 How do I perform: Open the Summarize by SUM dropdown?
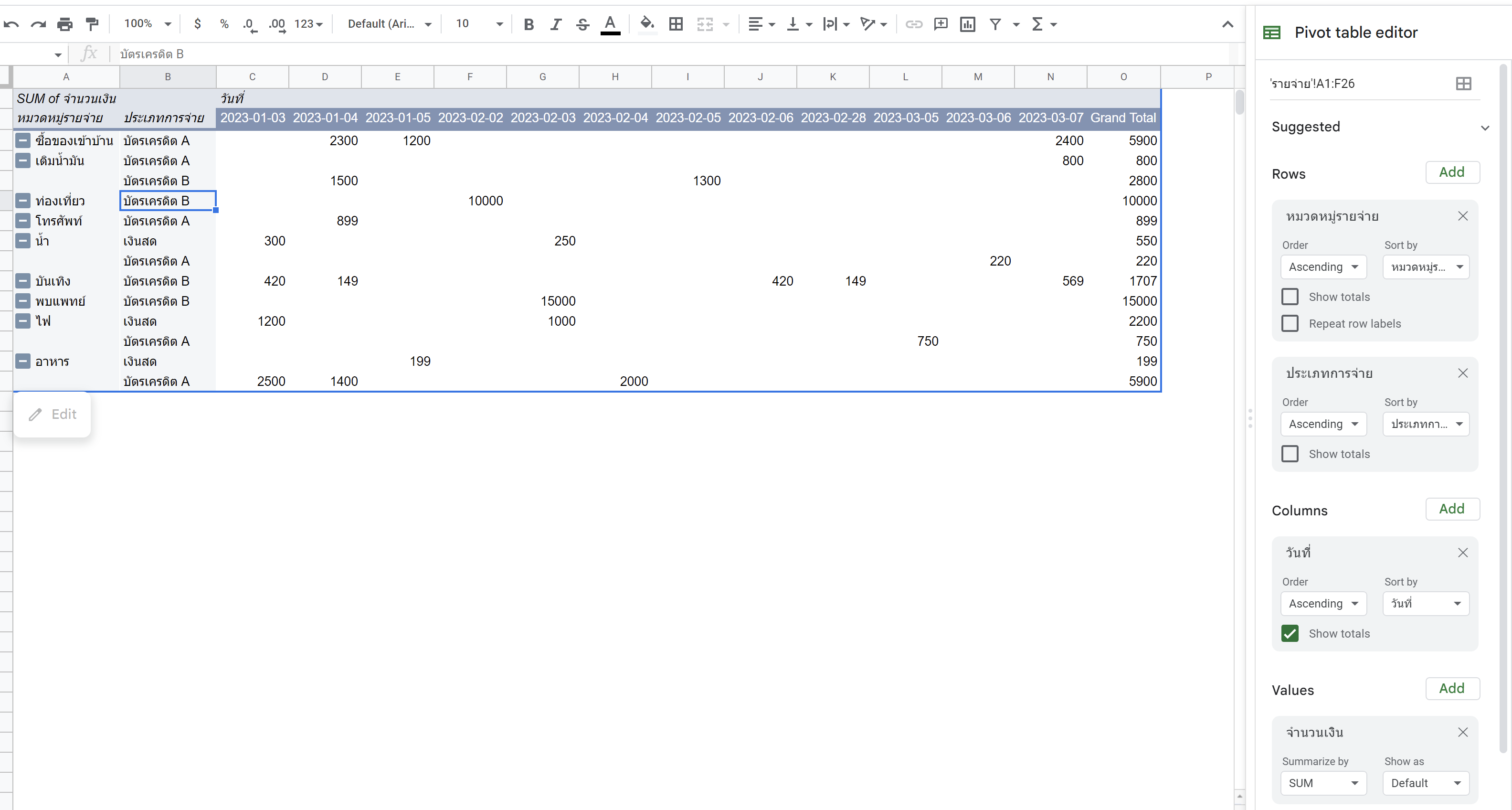[x=1323, y=783]
